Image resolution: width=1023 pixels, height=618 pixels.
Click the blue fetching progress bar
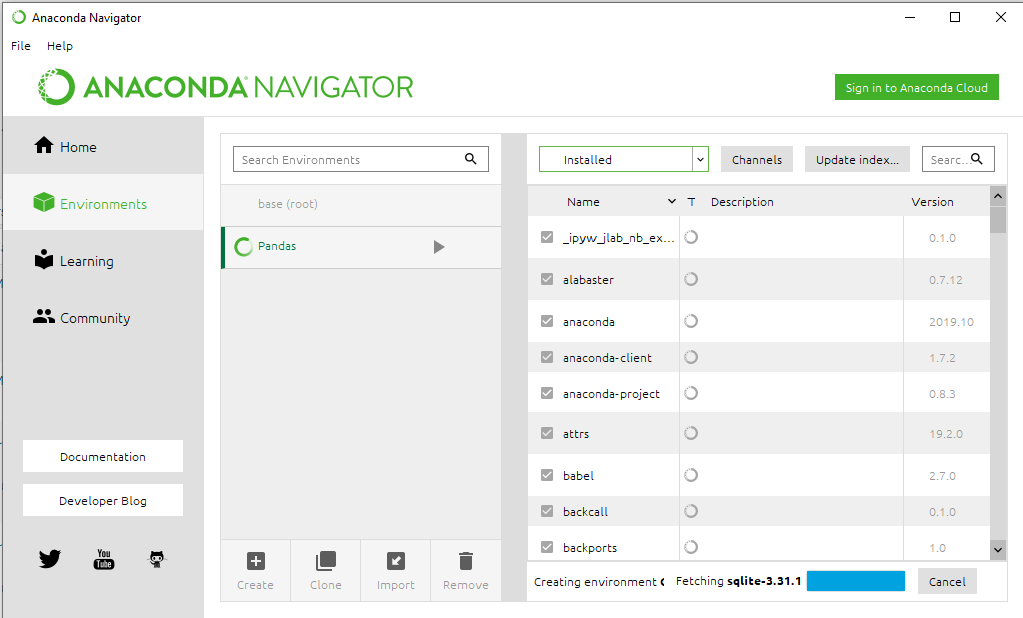click(x=856, y=581)
